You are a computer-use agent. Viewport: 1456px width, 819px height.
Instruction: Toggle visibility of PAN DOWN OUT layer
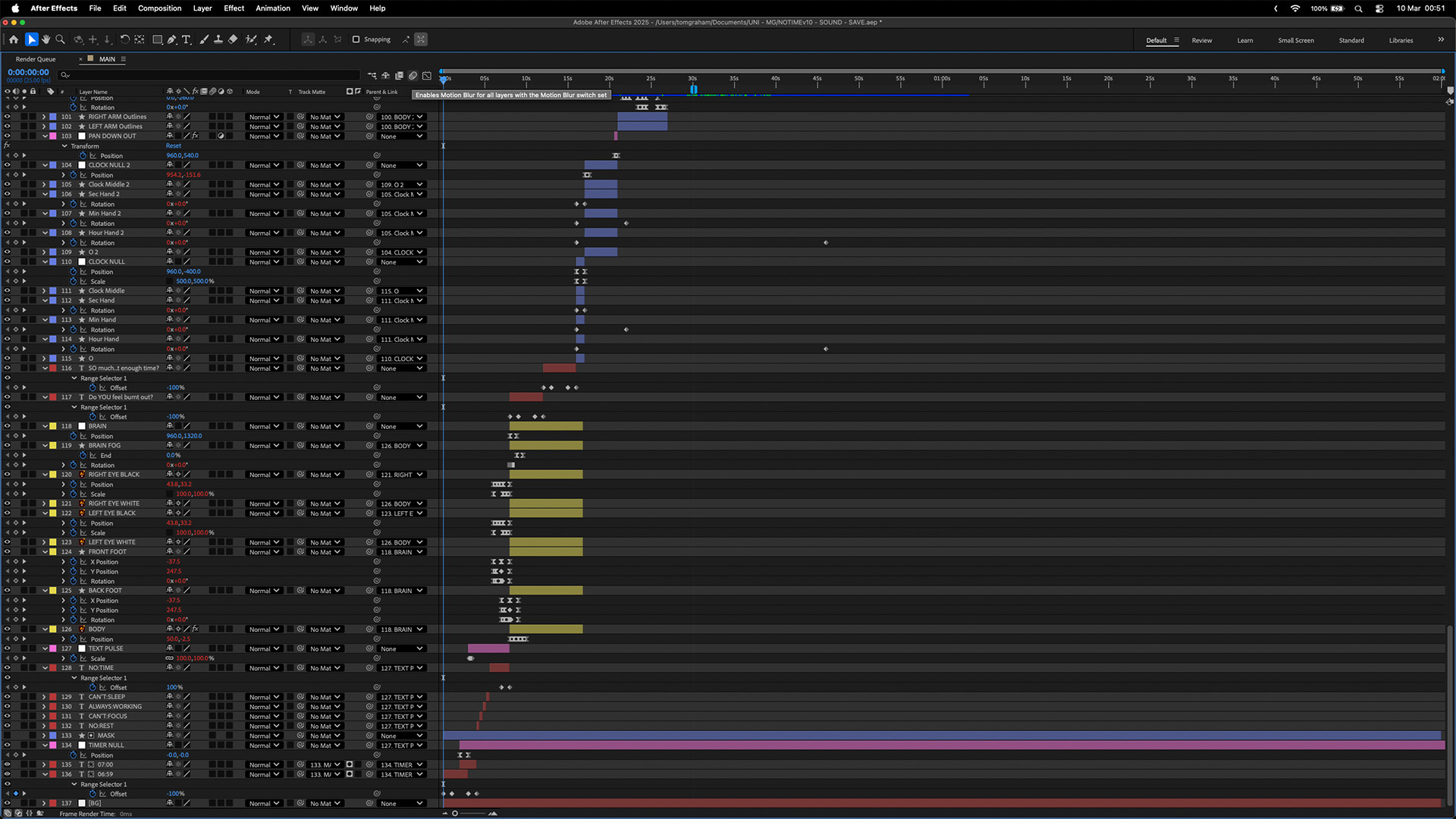[7, 136]
